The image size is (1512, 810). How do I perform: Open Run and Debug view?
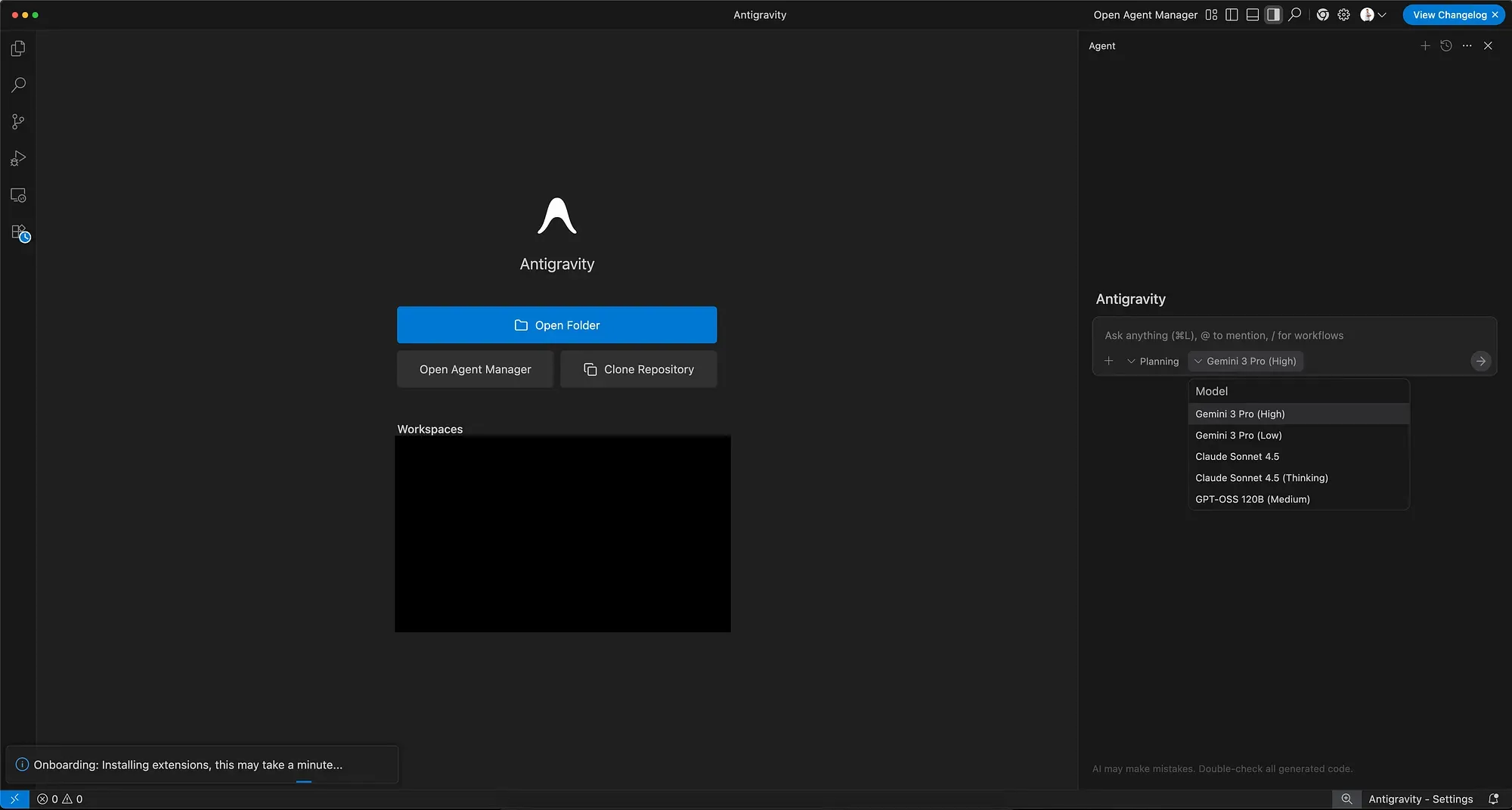point(18,158)
